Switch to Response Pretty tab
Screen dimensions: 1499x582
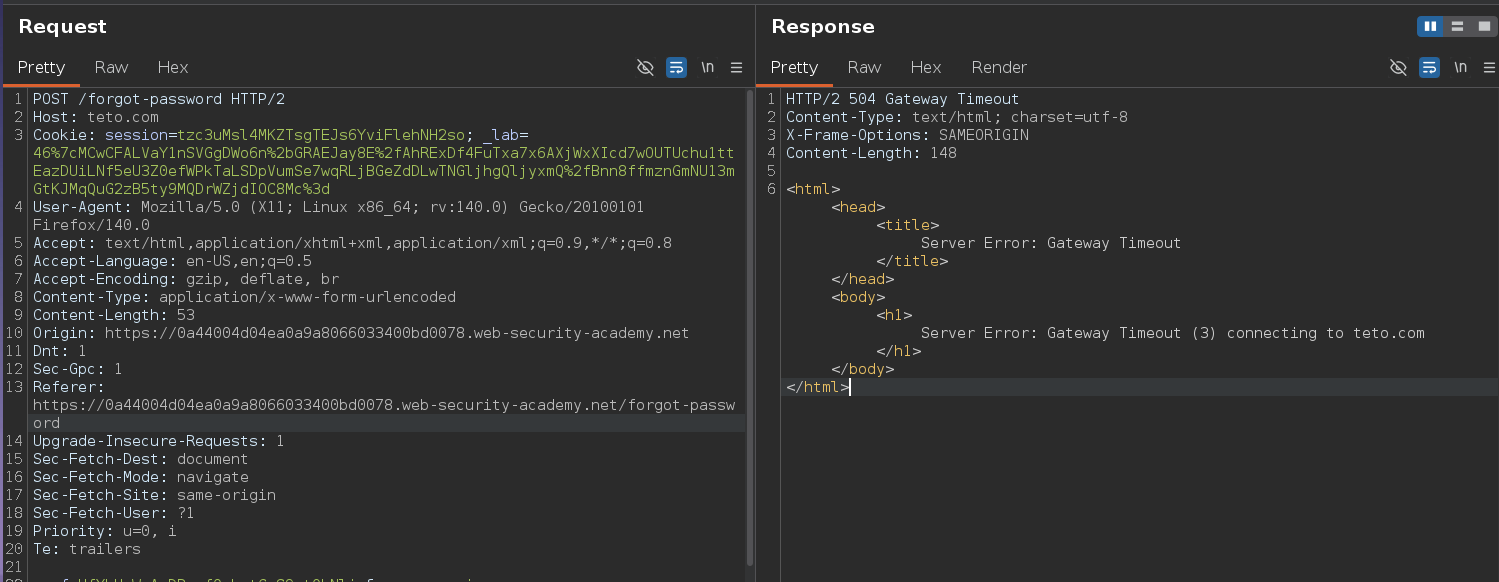click(x=794, y=67)
